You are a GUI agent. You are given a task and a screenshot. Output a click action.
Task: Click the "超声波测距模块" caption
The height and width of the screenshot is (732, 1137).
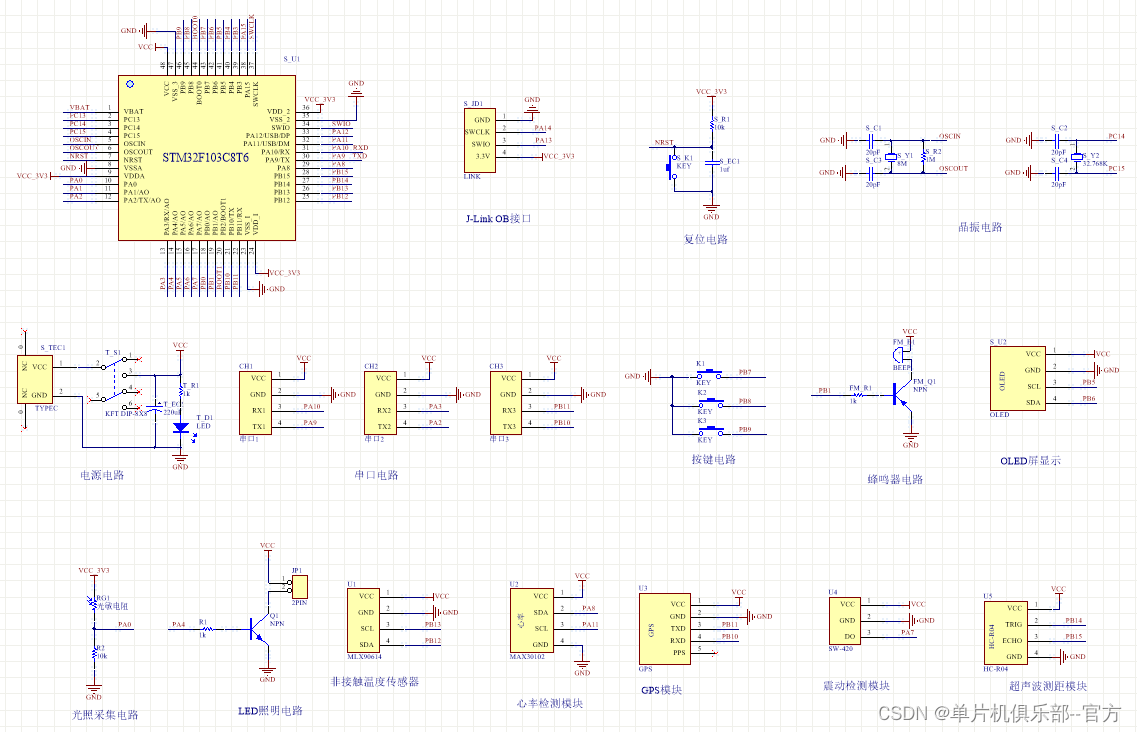tap(1048, 686)
